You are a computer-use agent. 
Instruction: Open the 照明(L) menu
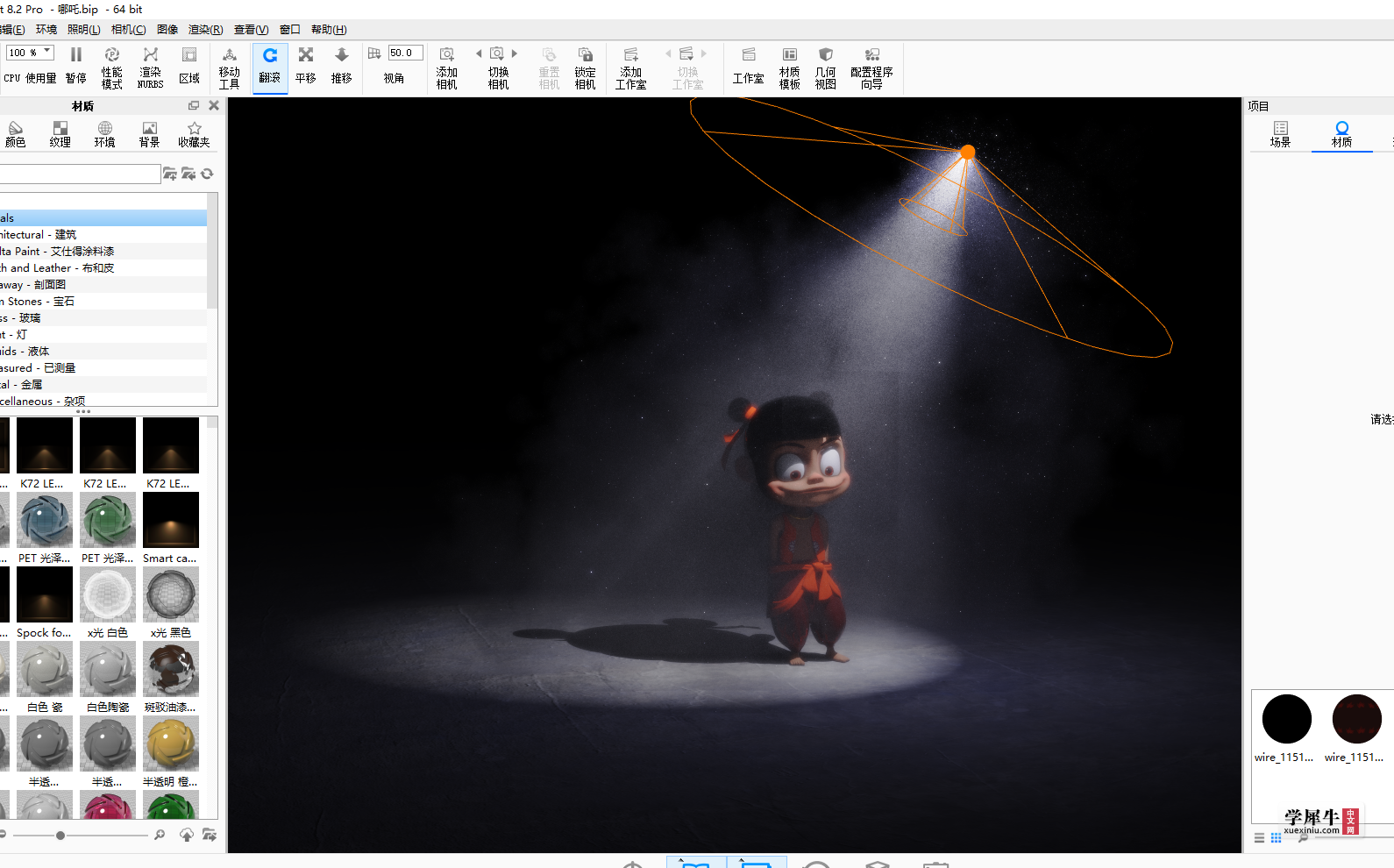[84, 29]
